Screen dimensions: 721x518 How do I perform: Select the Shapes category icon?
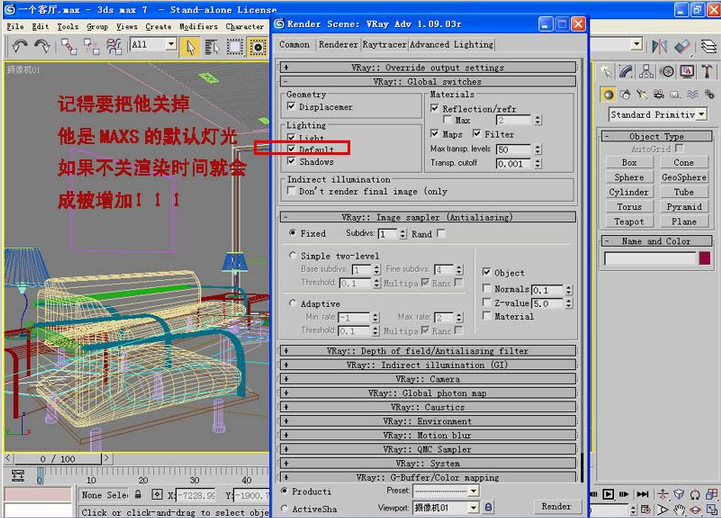click(x=625, y=95)
